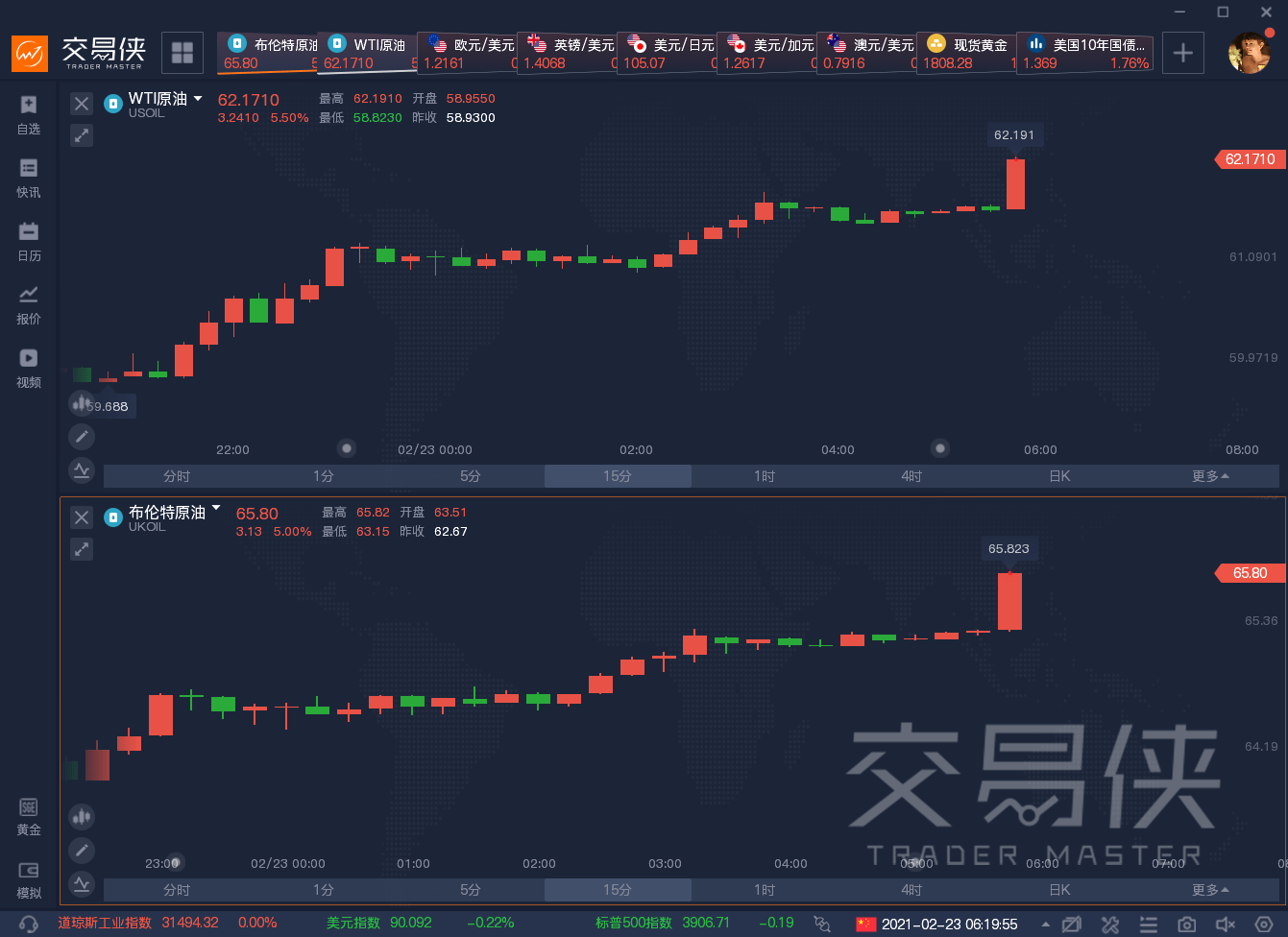Open the tools wrench icon in status bar
Viewport: 1288px width, 937px height.
1110,924
